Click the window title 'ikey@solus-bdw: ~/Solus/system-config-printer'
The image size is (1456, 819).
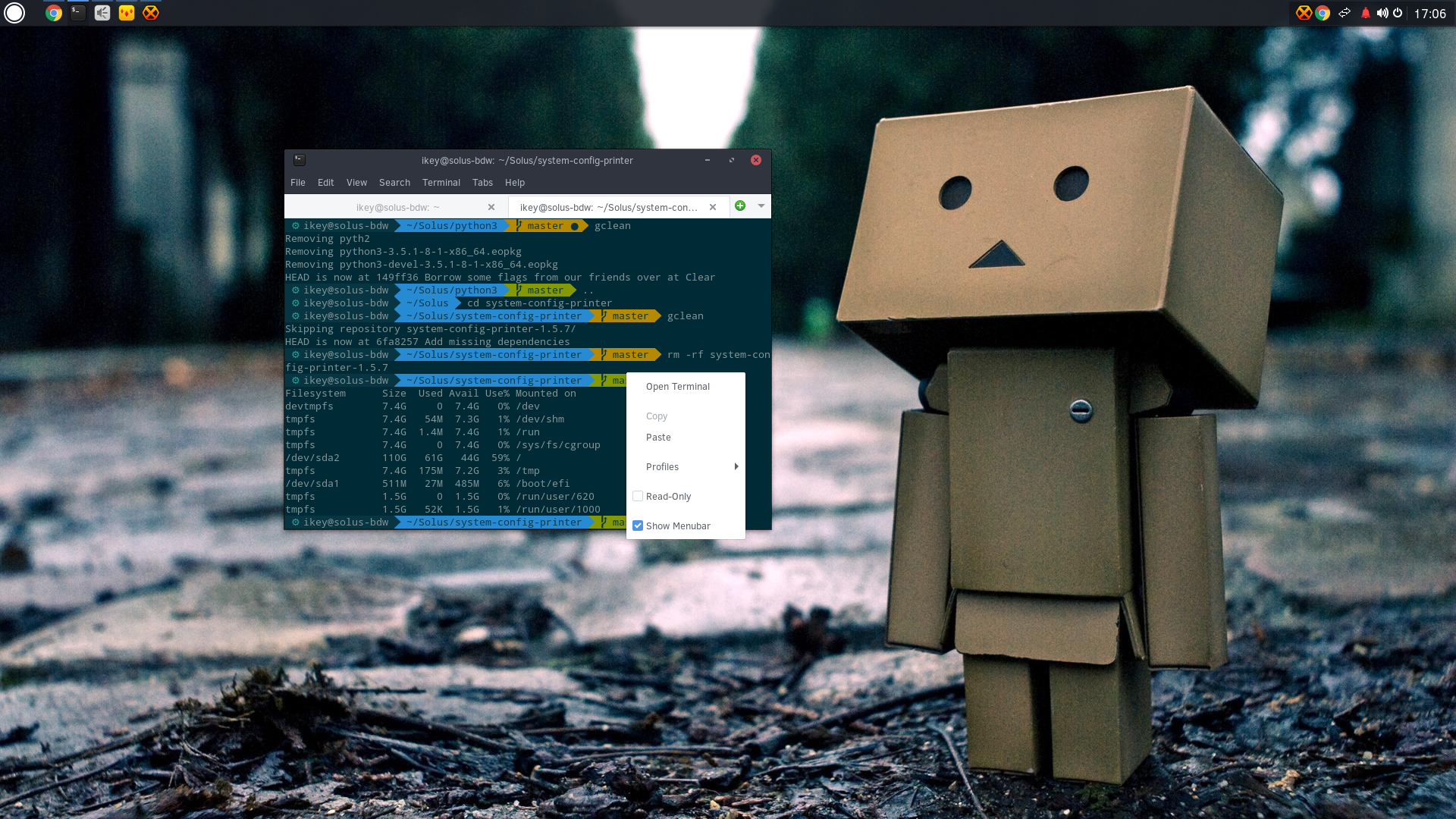tap(527, 161)
